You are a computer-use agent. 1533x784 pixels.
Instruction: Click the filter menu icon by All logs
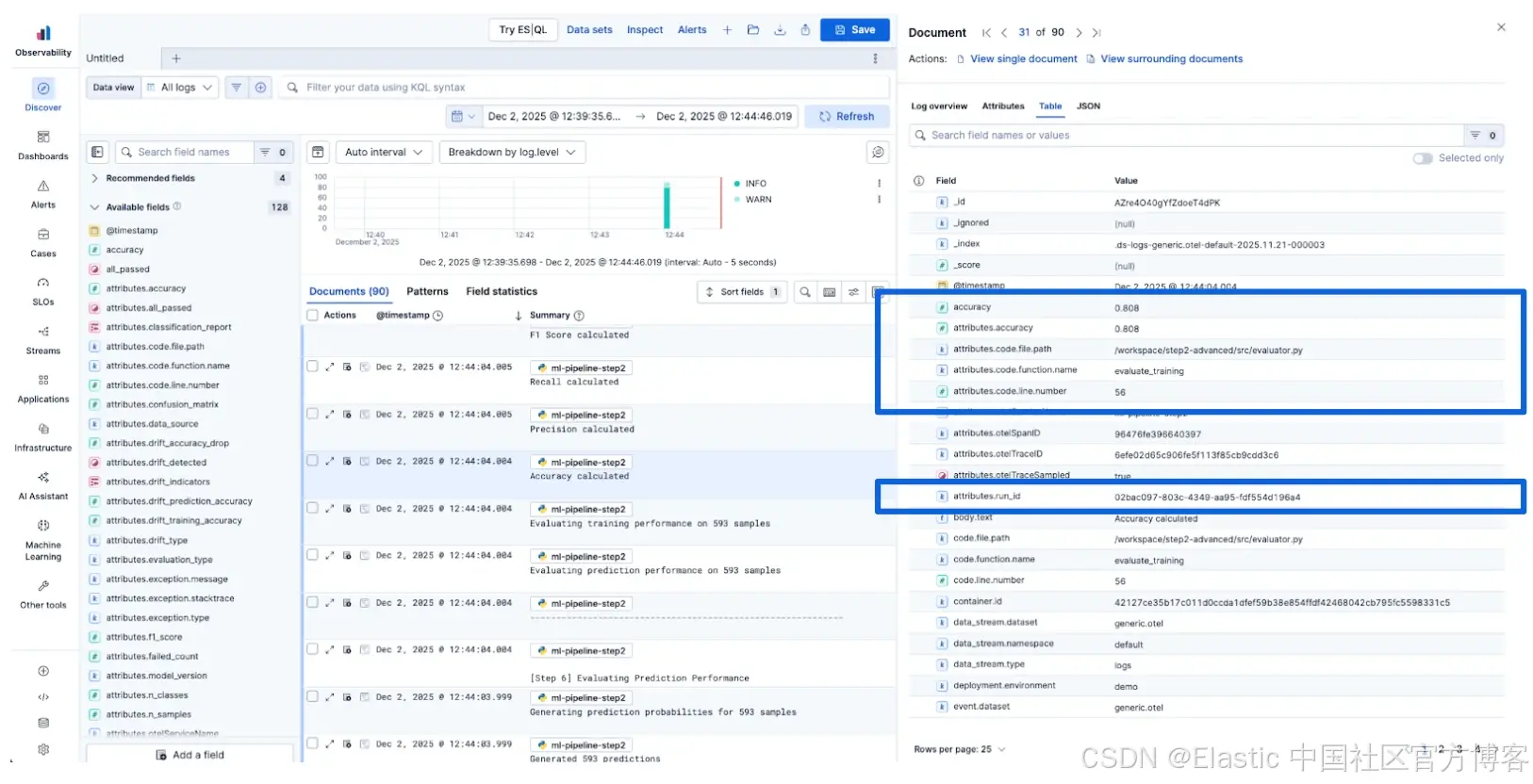(x=236, y=88)
